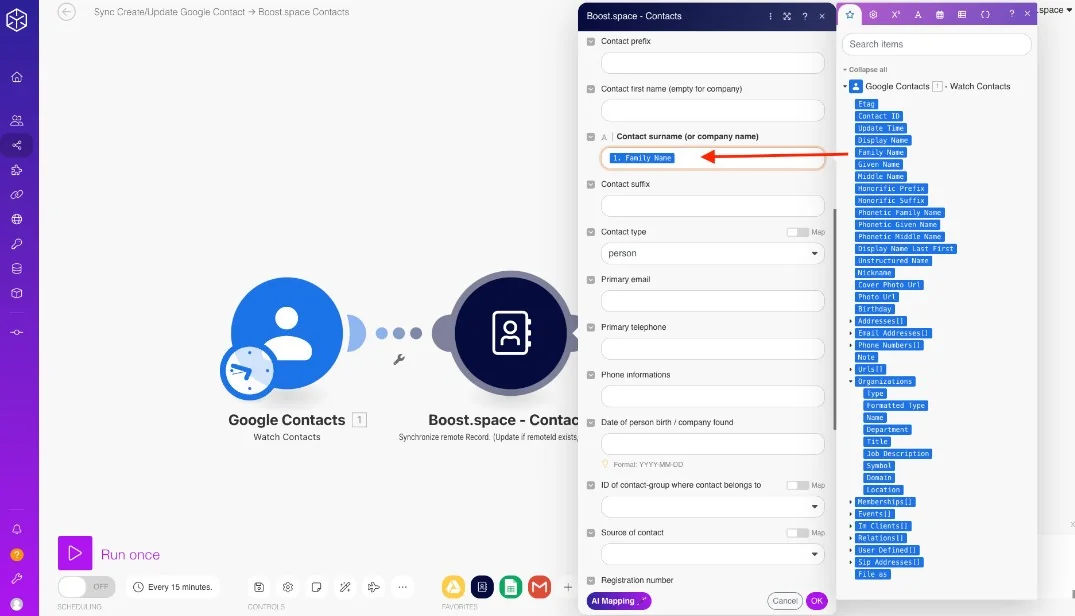
Task: Switch on the Map toggle for Source of contact
Action: pyautogui.click(x=797, y=533)
